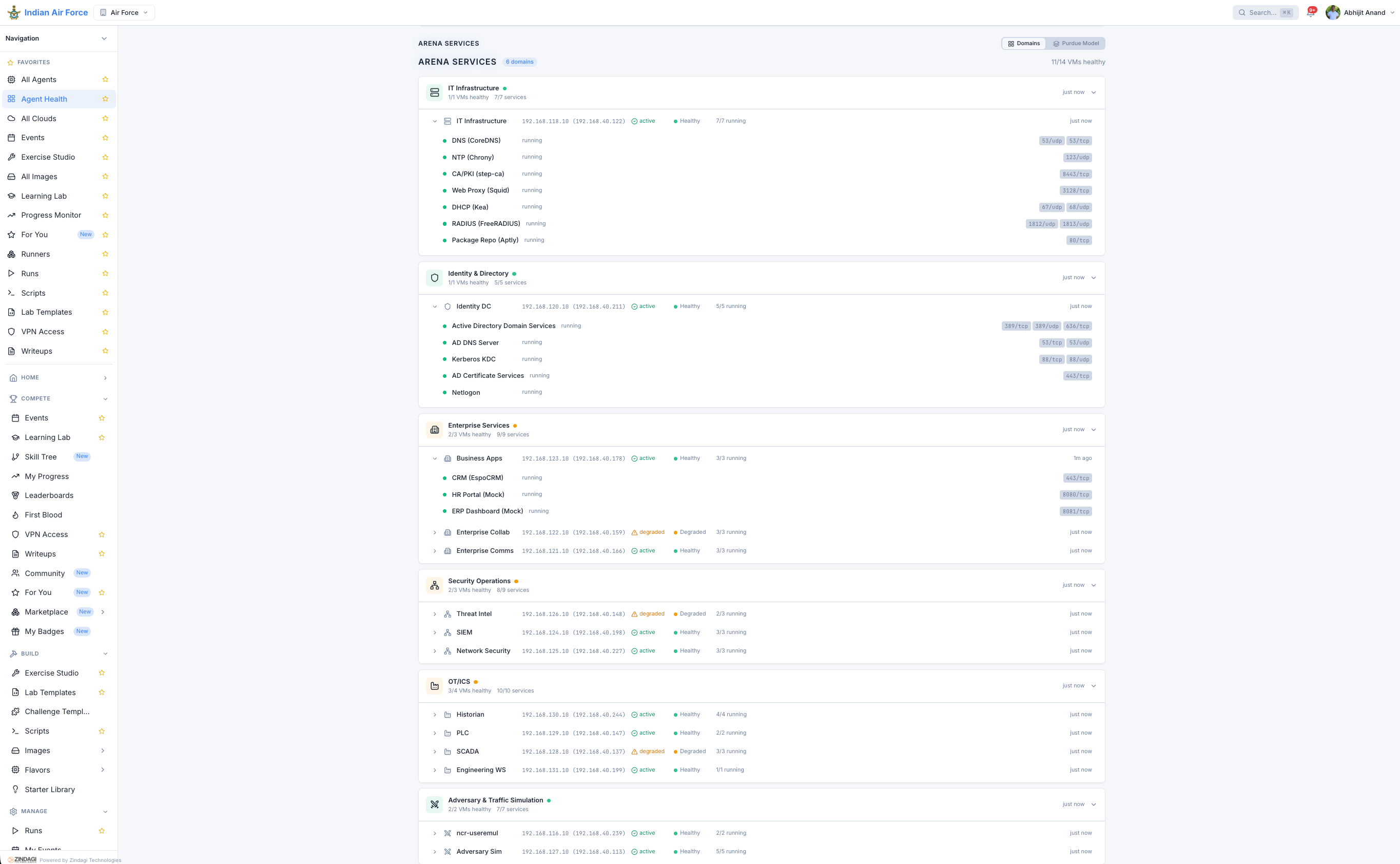
Task: Open the Air Force organization dropdown
Action: coord(124,12)
